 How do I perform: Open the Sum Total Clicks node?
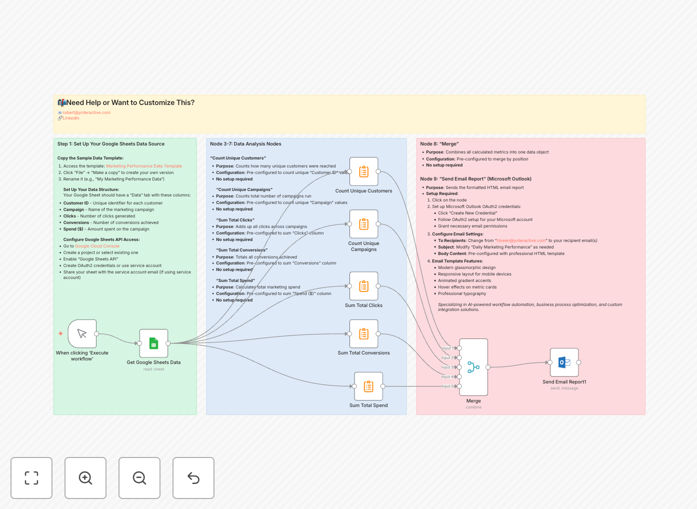point(364,286)
